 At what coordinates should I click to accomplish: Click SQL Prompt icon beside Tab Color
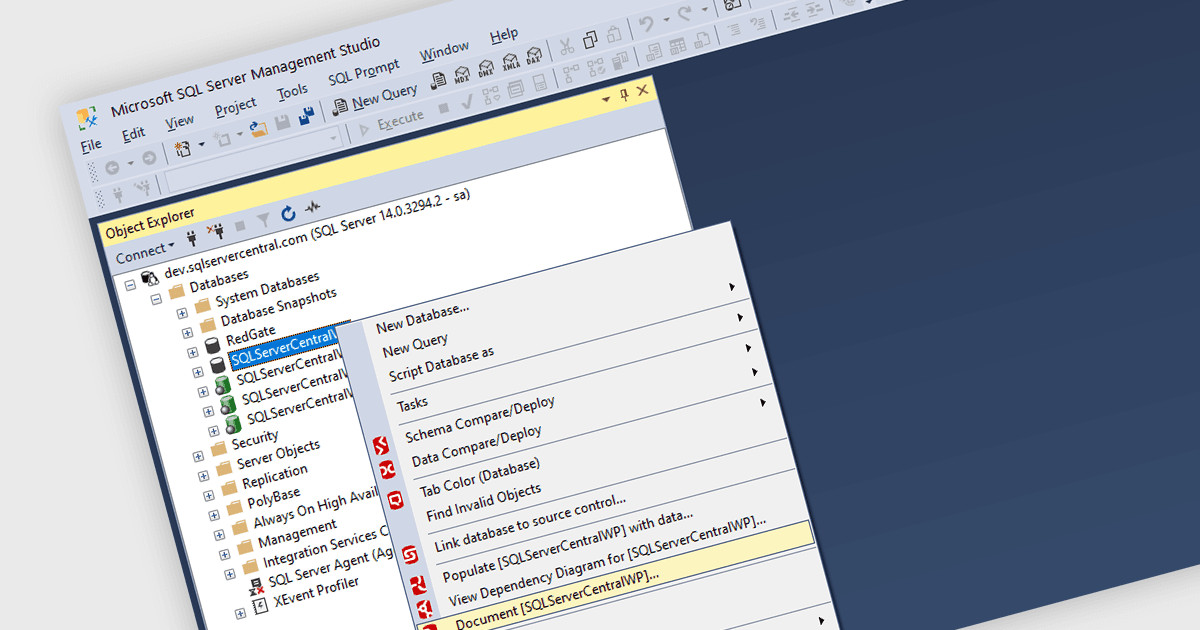[394, 498]
